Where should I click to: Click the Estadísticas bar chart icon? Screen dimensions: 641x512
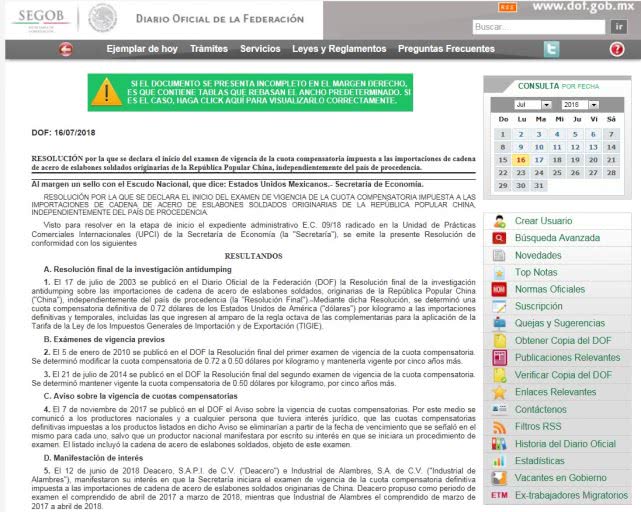499,461
